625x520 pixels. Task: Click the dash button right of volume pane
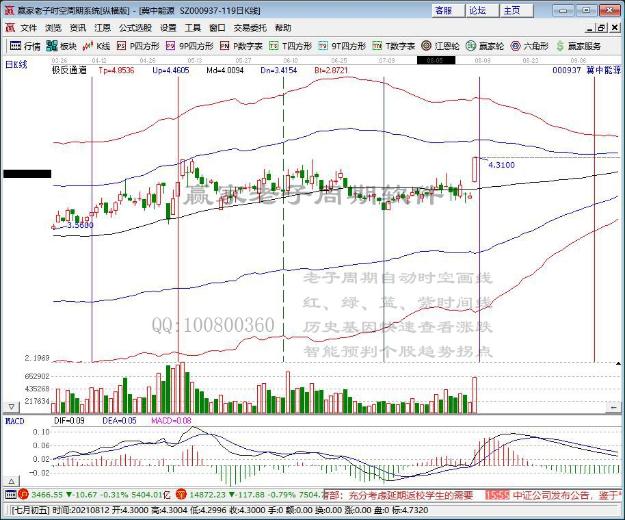click(x=613, y=407)
